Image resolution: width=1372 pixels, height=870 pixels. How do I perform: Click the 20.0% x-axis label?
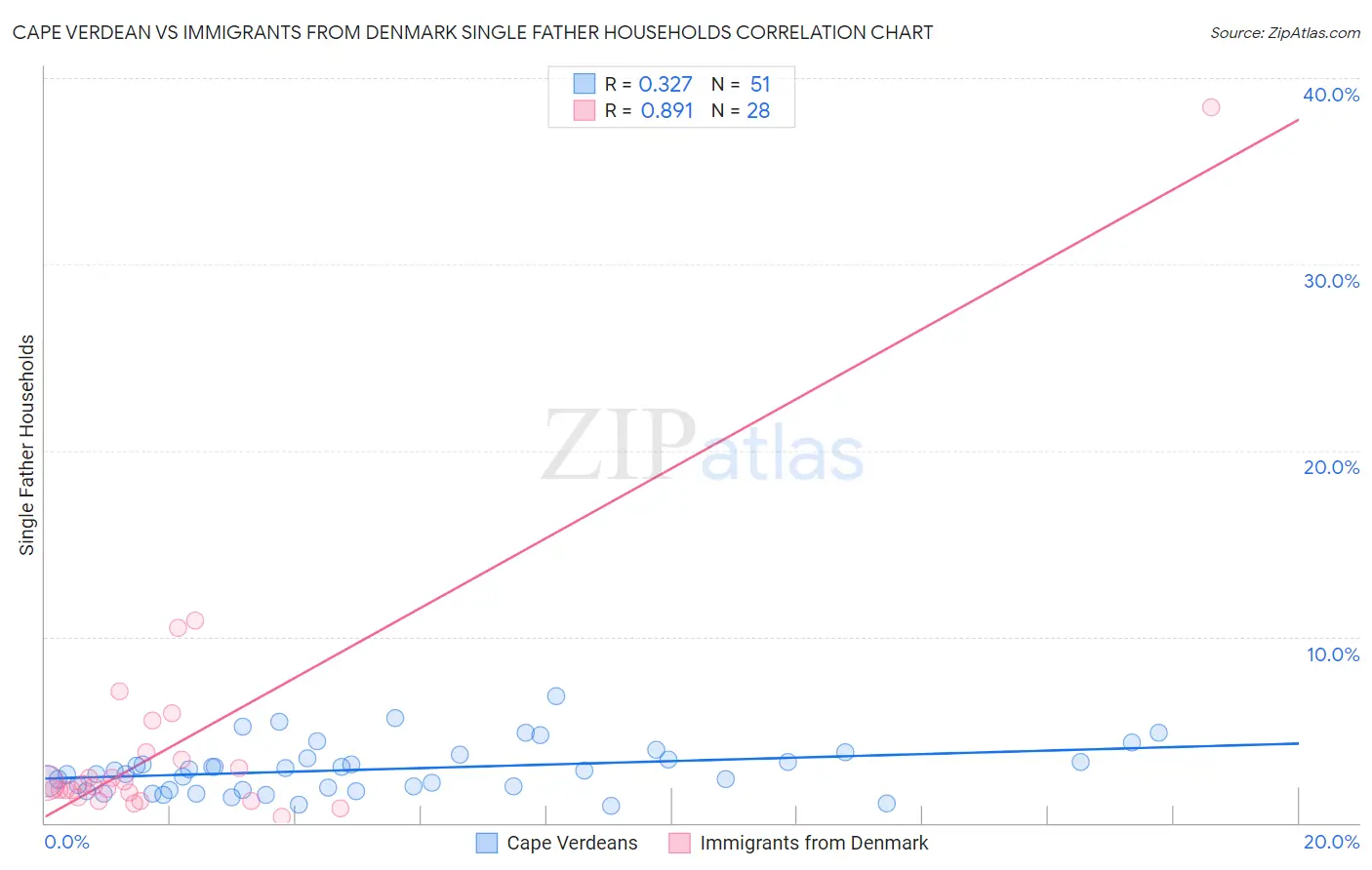(1331, 842)
